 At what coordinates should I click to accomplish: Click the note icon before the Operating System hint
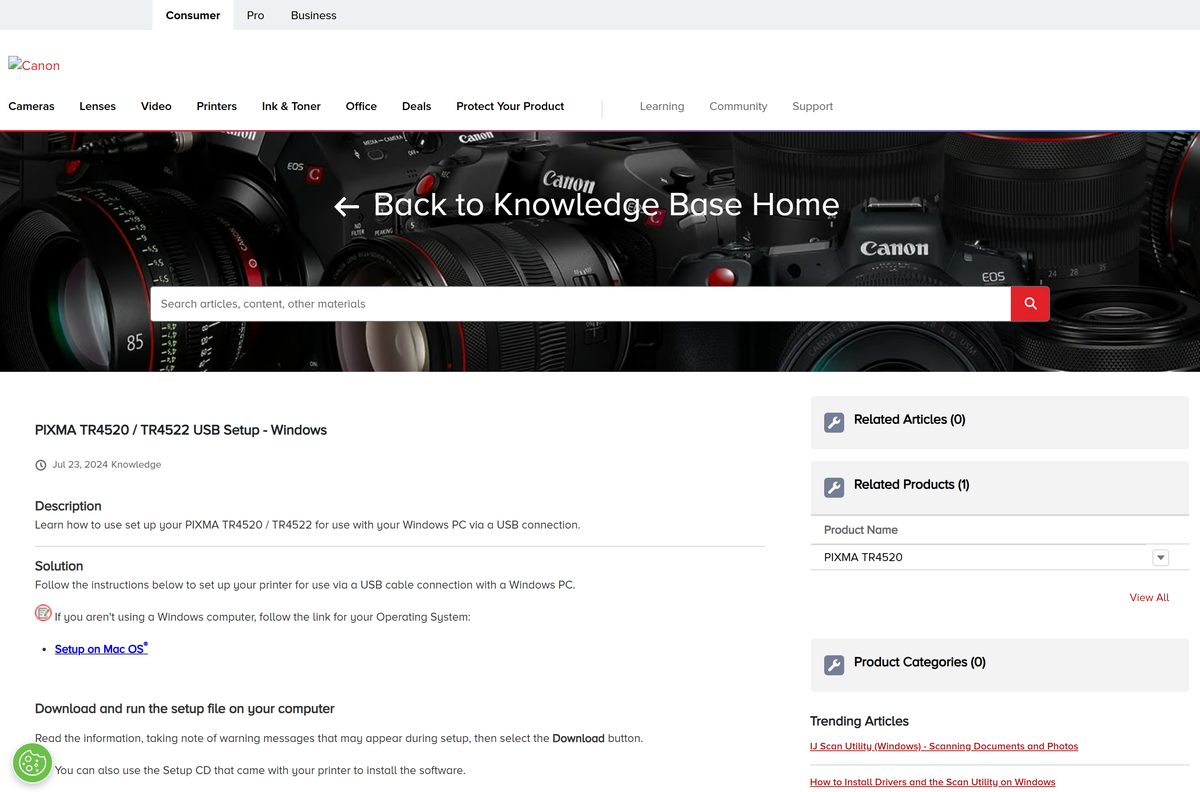click(43, 613)
